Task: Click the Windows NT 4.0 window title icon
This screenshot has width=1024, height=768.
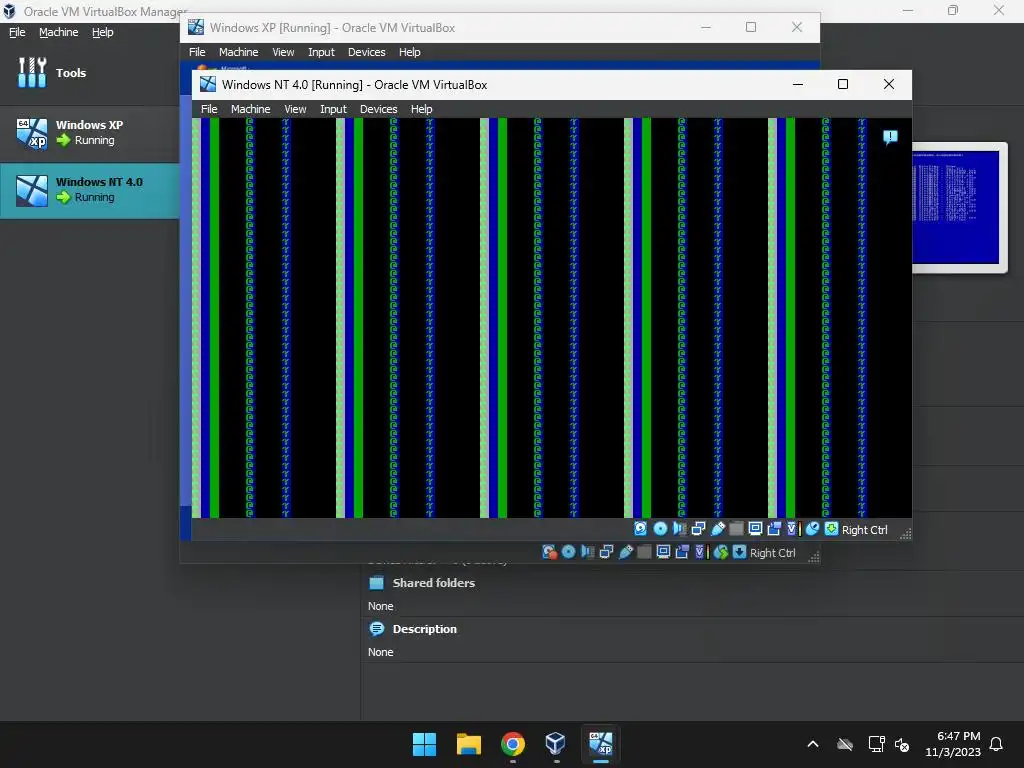Action: coord(208,84)
